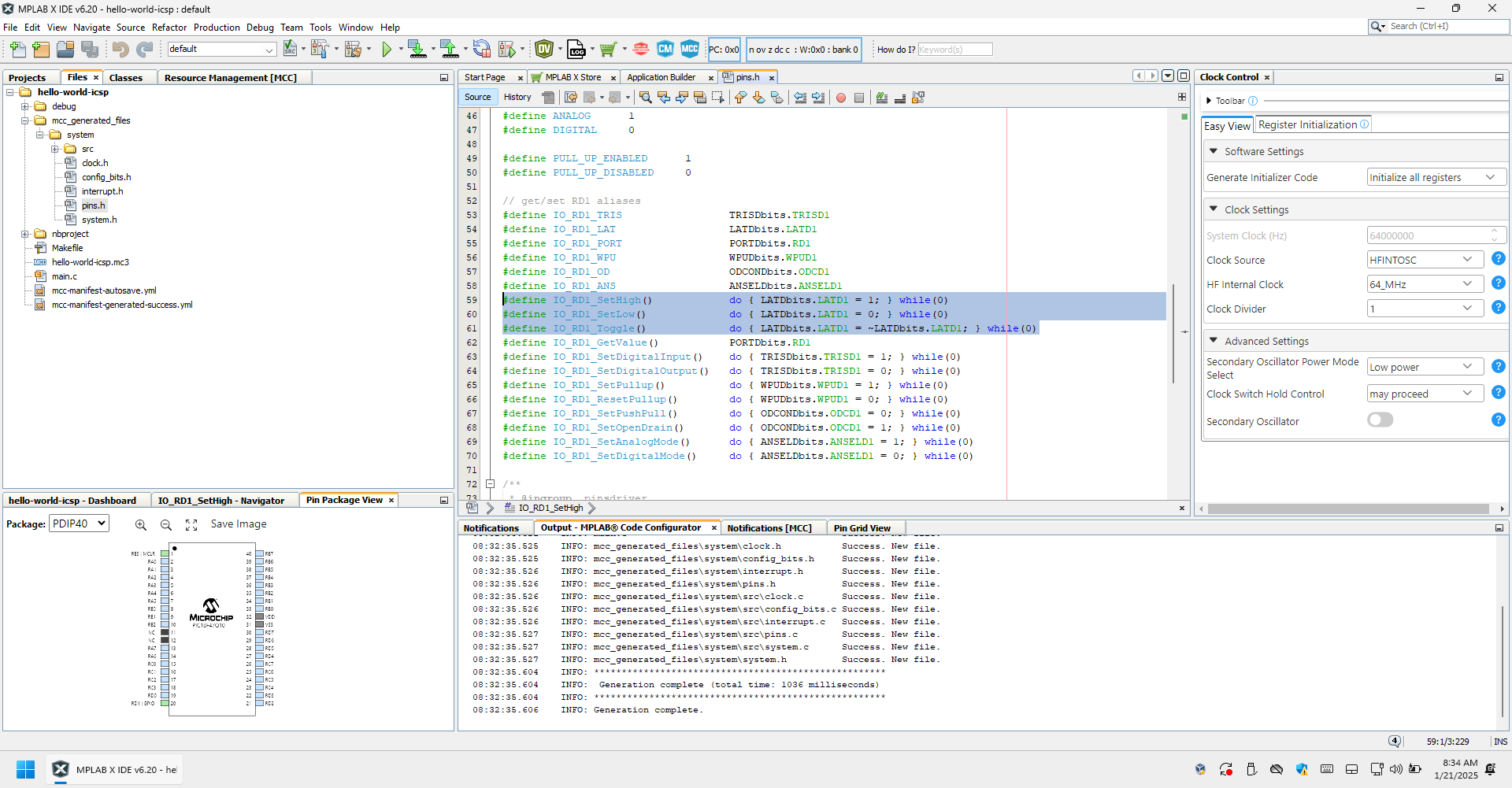This screenshot has height=788, width=1512.
Task: Run the project with green play icon
Action: 387,50
